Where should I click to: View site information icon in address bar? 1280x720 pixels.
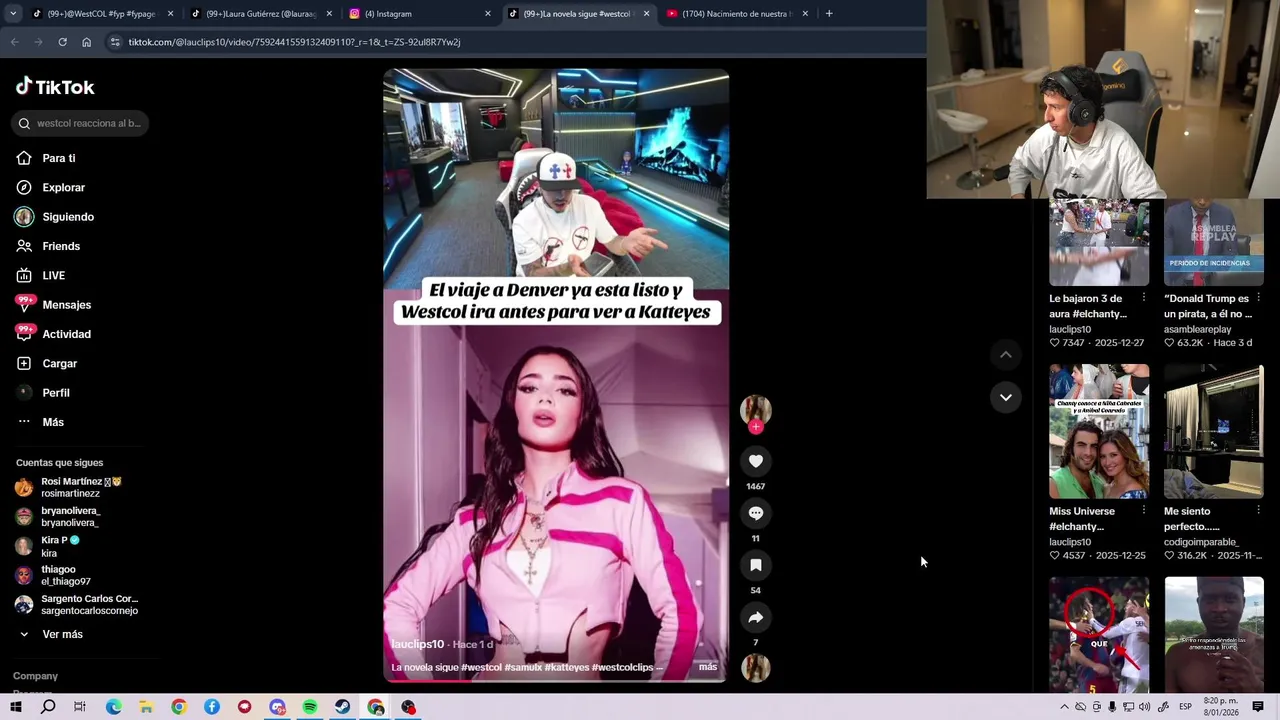115,42
